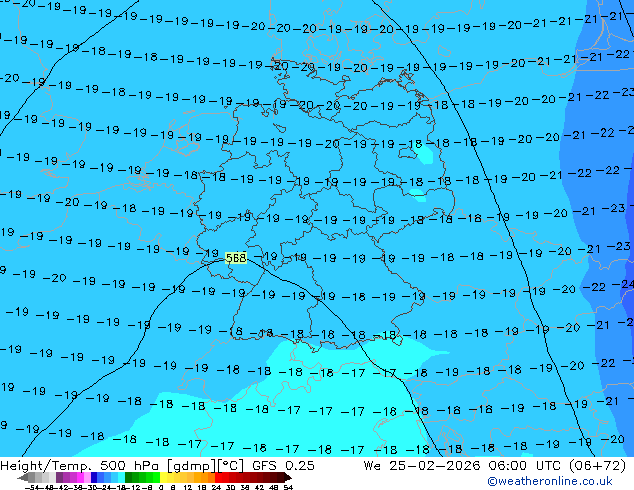Click the 568 geopotential contour label
634x490 pixels.
click(236, 258)
